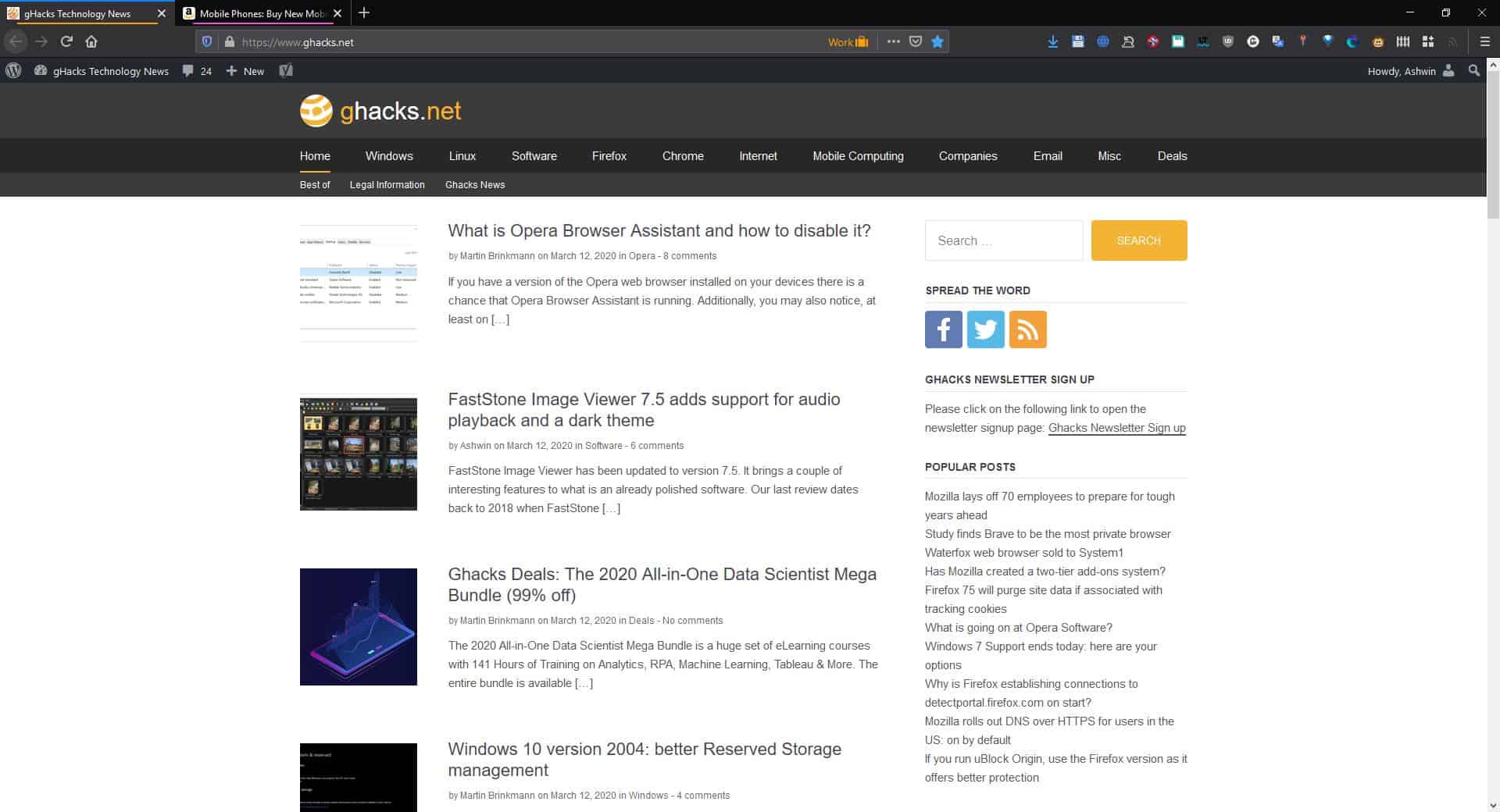Open the Deals menu item
The width and height of the screenshot is (1500, 812).
pyautogui.click(x=1172, y=156)
